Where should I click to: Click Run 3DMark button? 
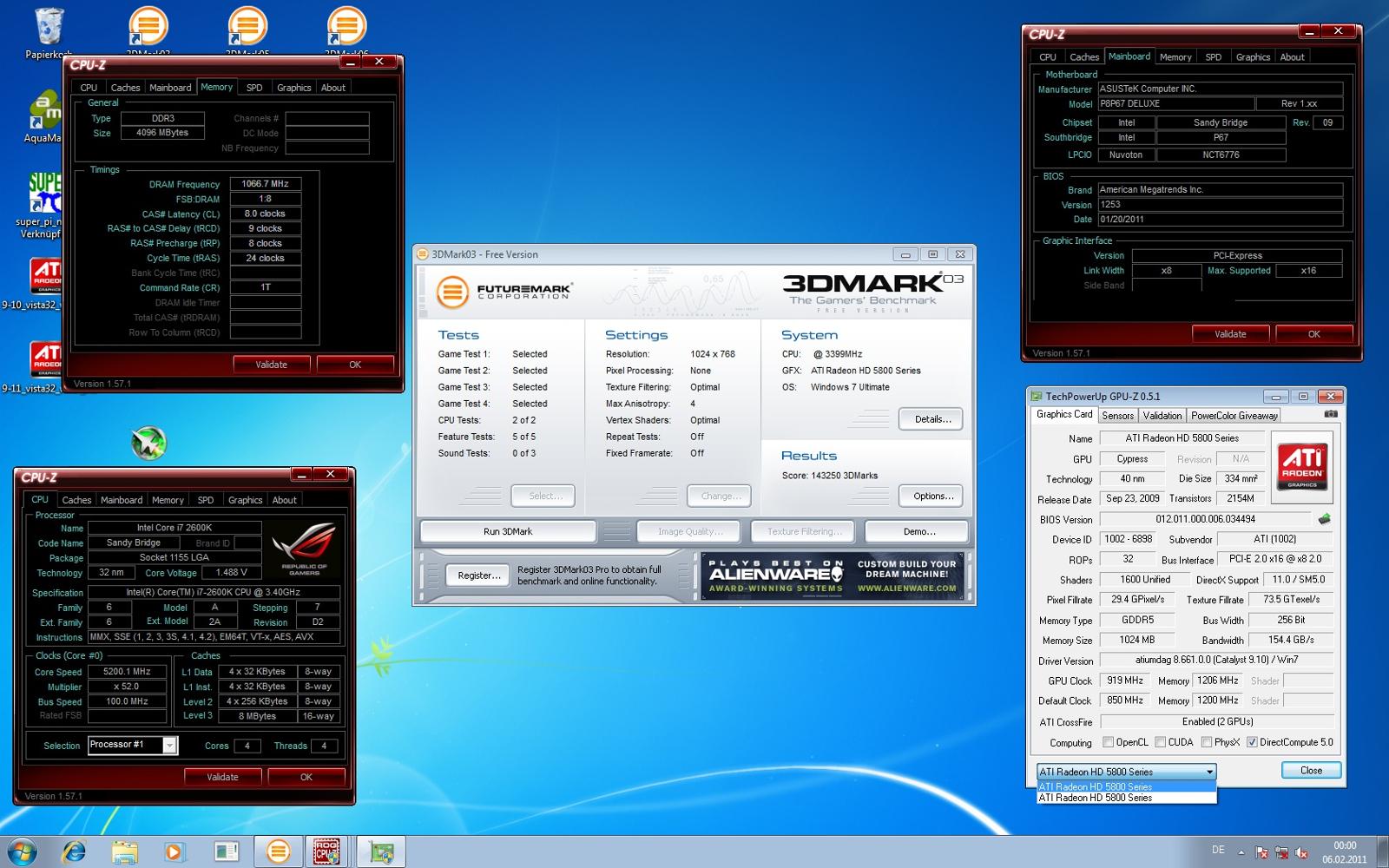click(x=508, y=531)
